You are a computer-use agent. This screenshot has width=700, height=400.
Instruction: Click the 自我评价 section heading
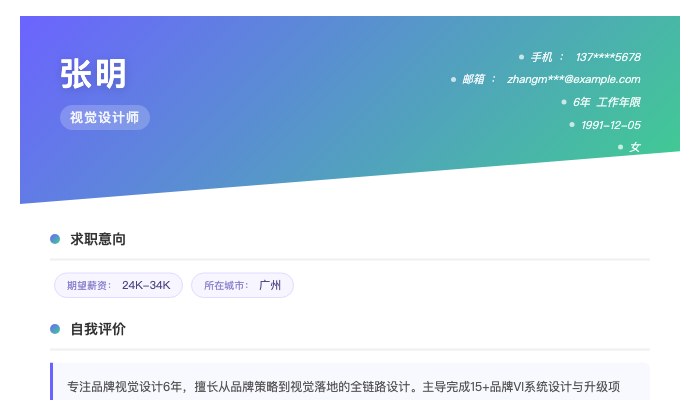coord(98,329)
